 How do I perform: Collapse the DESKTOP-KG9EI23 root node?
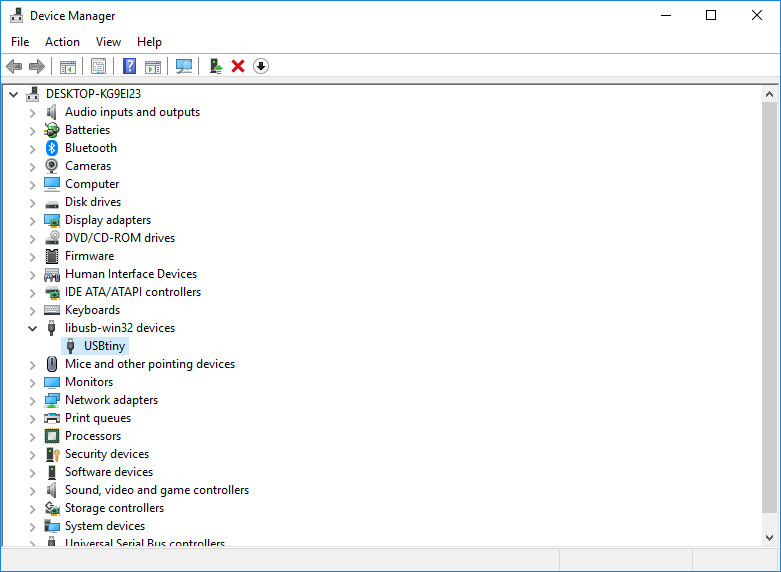(x=14, y=94)
